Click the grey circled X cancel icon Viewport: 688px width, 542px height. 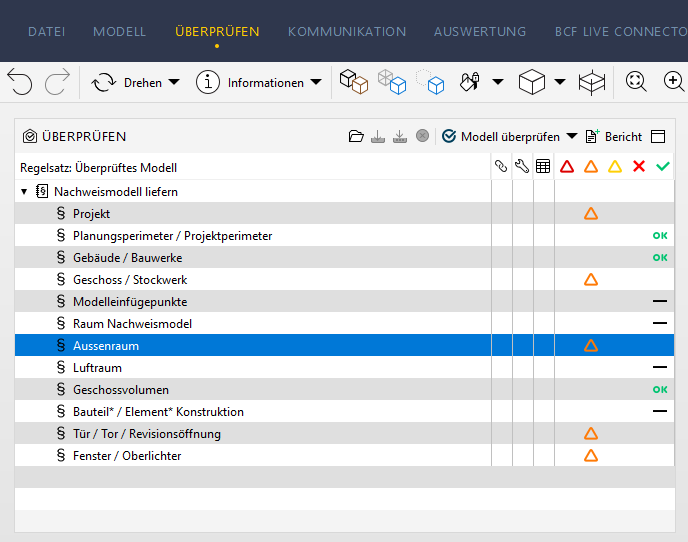[x=423, y=136]
